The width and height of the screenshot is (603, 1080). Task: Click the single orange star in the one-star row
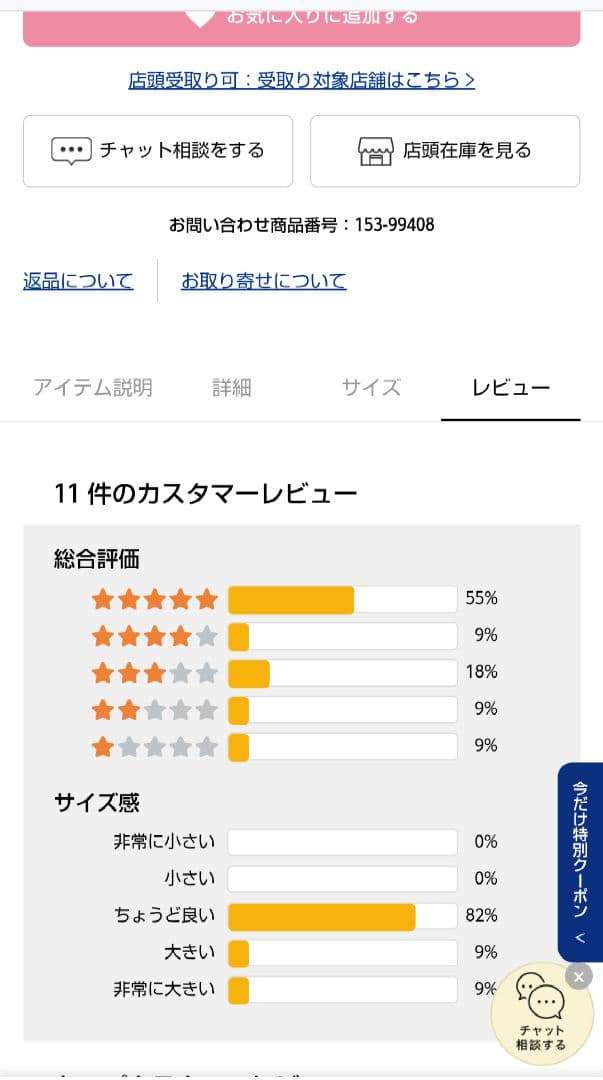pyautogui.click(x=102, y=747)
